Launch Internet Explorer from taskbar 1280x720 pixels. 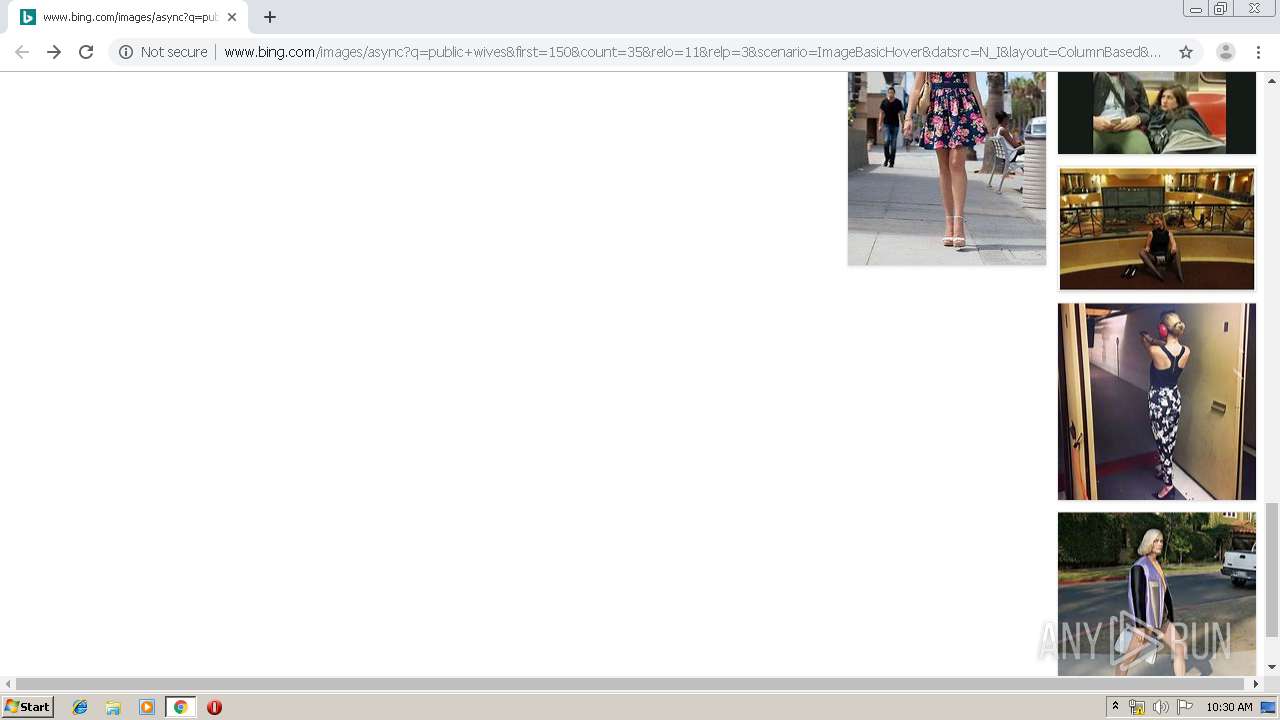(x=80, y=707)
